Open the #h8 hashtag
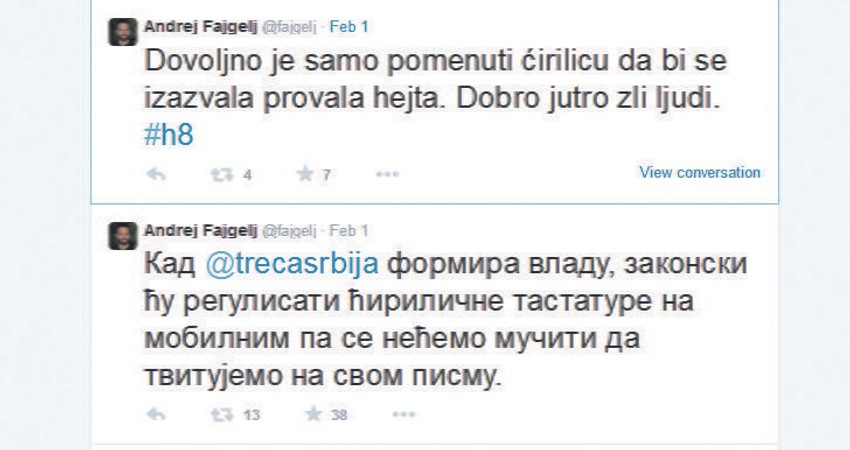850x450 pixels. 169,137
